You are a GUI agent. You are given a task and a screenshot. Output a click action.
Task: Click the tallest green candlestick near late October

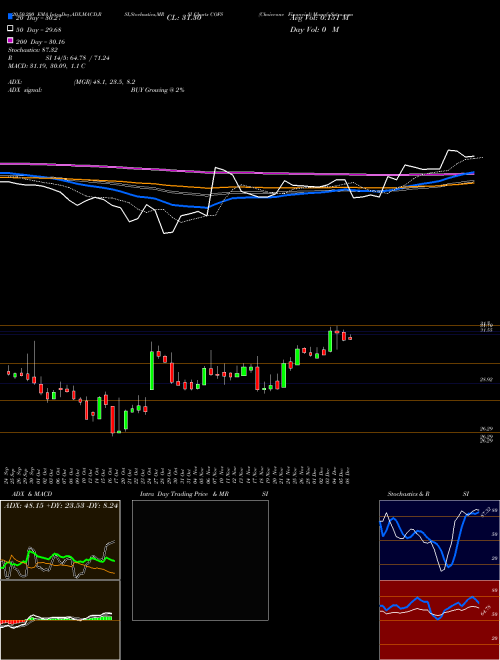click(152, 370)
